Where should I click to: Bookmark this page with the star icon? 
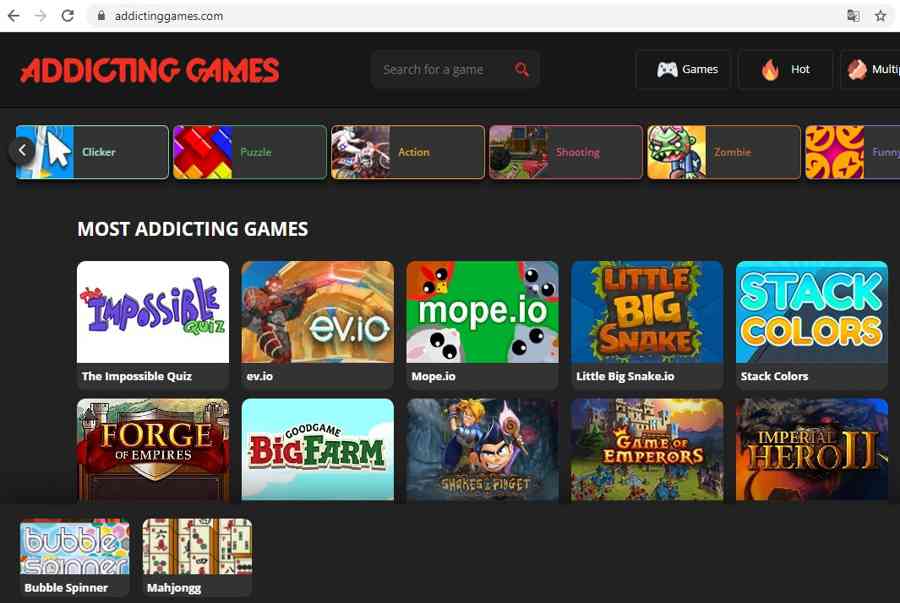(x=880, y=16)
